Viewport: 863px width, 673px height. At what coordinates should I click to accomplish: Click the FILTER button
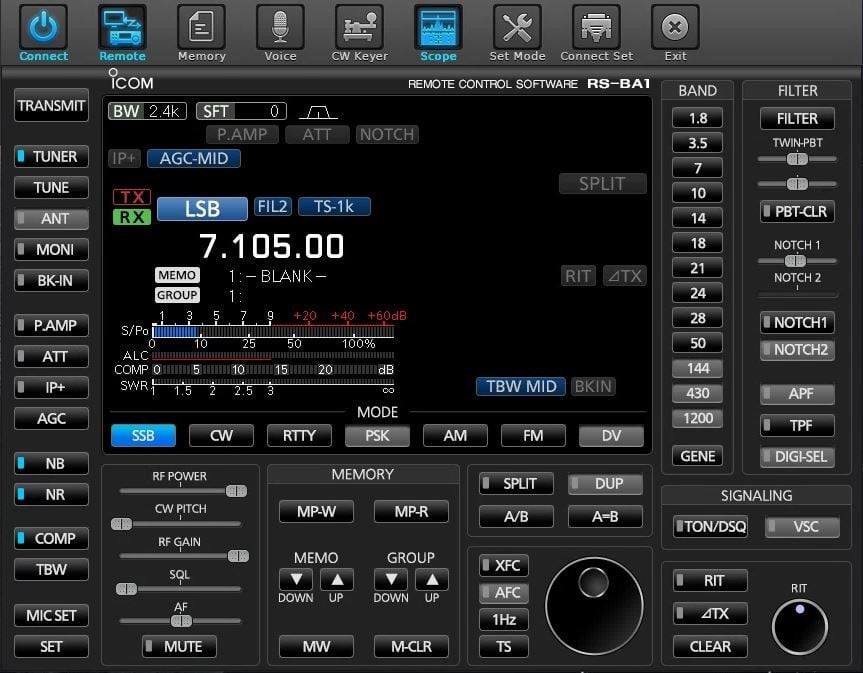coord(797,118)
